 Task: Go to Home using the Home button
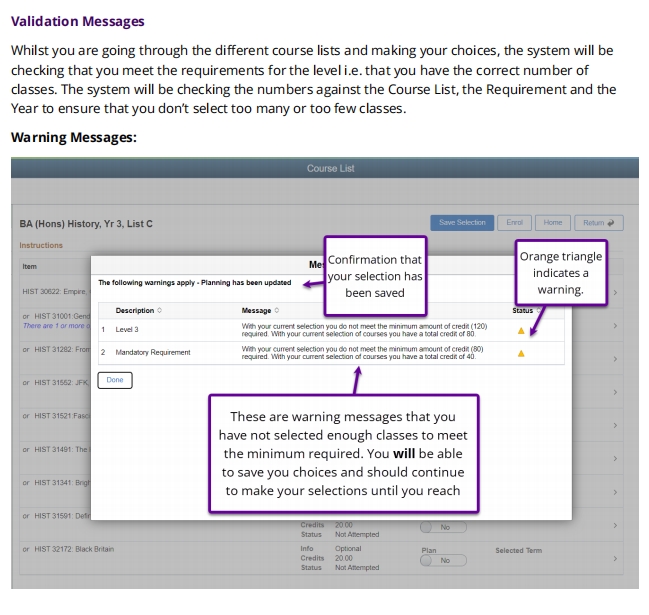(552, 222)
